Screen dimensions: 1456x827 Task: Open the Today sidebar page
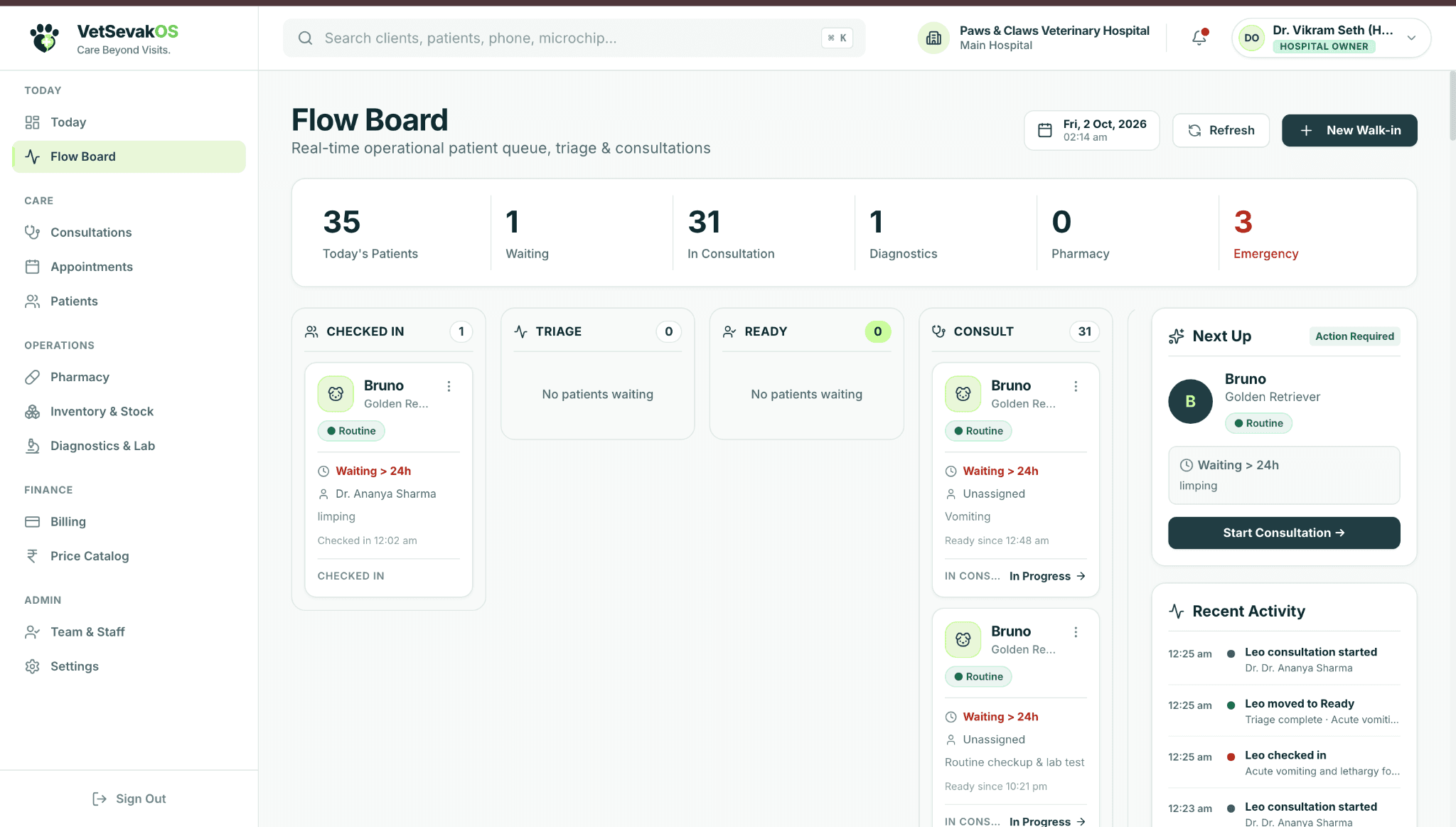pos(129,122)
